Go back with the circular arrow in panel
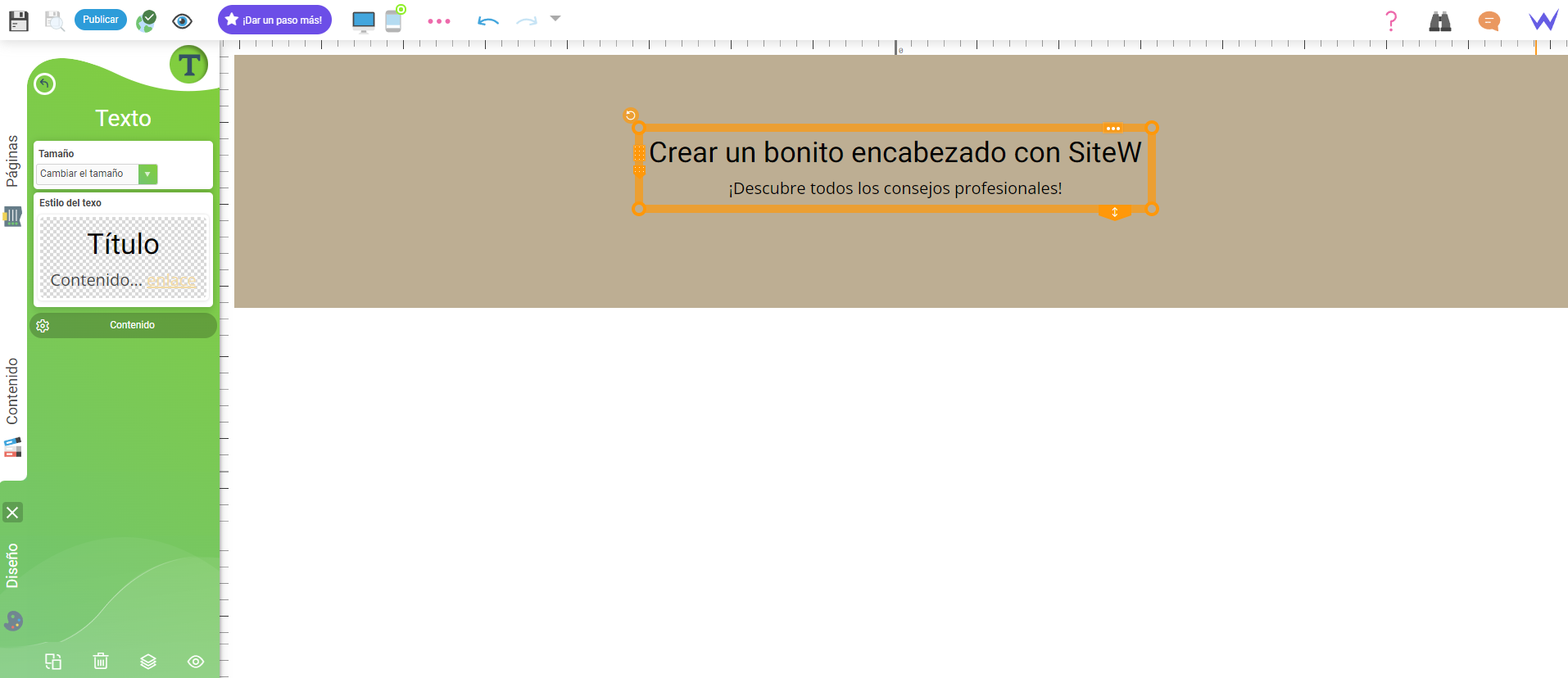The width and height of the screenshot is (1568, 678). [45, 84]
